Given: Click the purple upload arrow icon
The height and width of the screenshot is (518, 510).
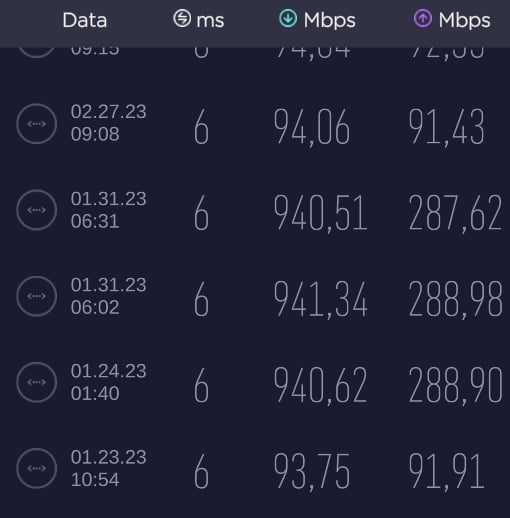Looking at the screenshot, I should [423, 18].
